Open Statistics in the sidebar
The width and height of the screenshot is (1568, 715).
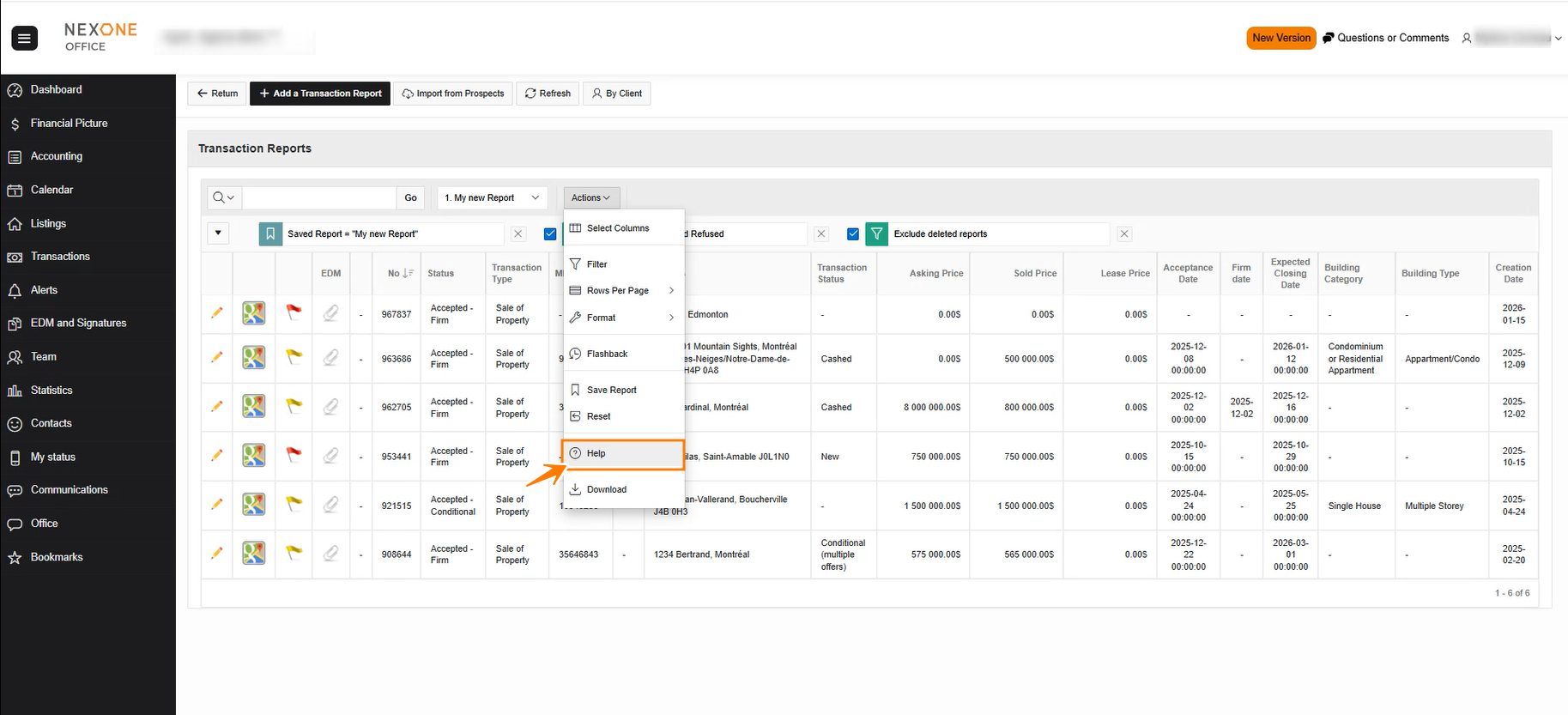coord(51,391)
